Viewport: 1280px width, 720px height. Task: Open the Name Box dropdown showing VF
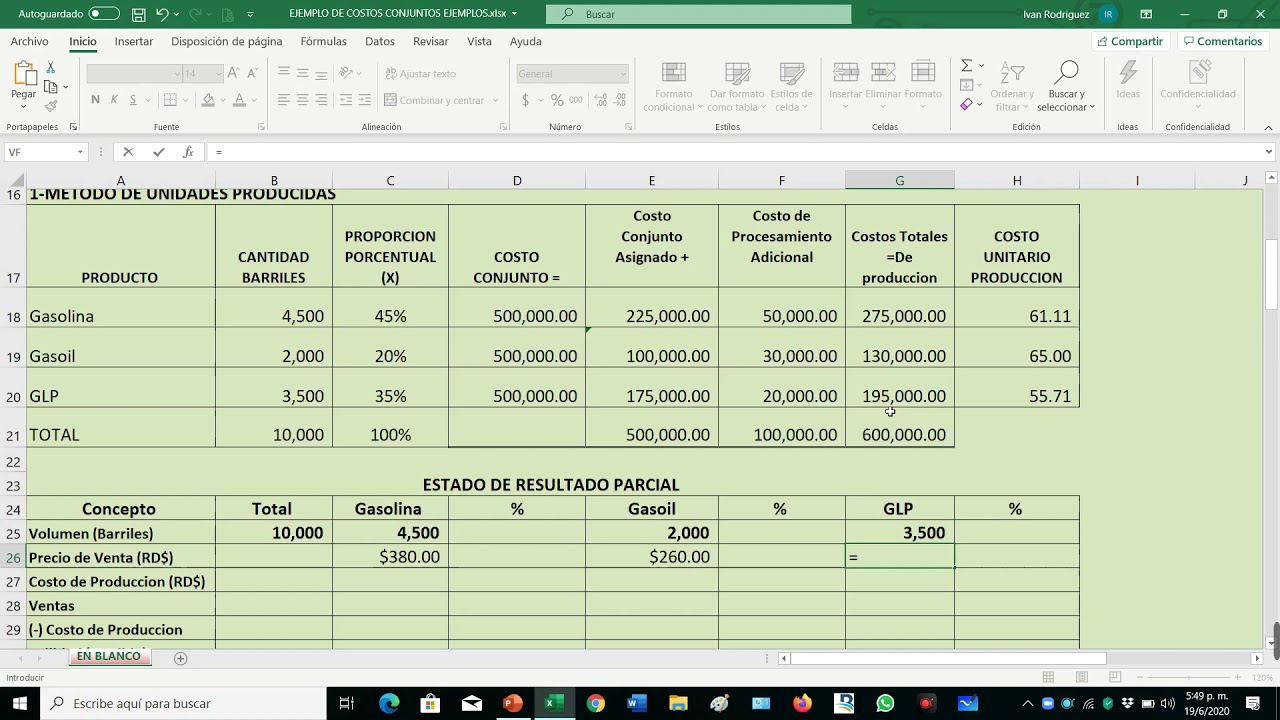[80, 152]
